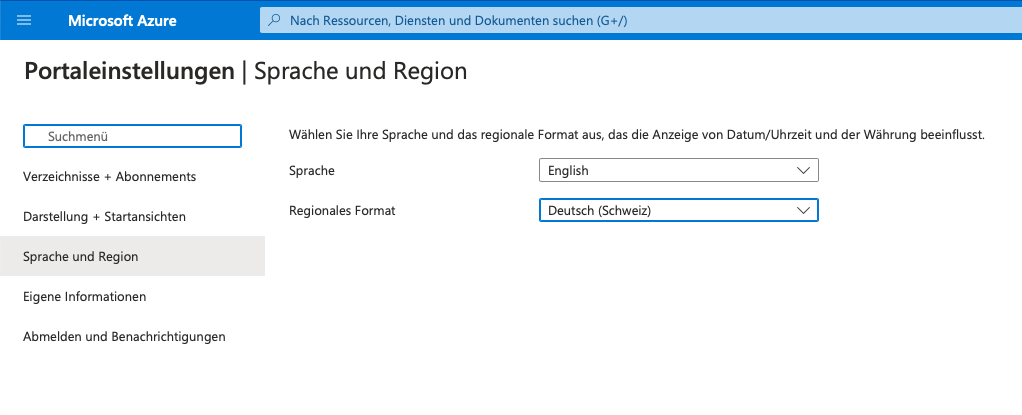The image size is (1022, 415).
Task: Select Sprache und Region sidebar item
Action: coord(81,257)
